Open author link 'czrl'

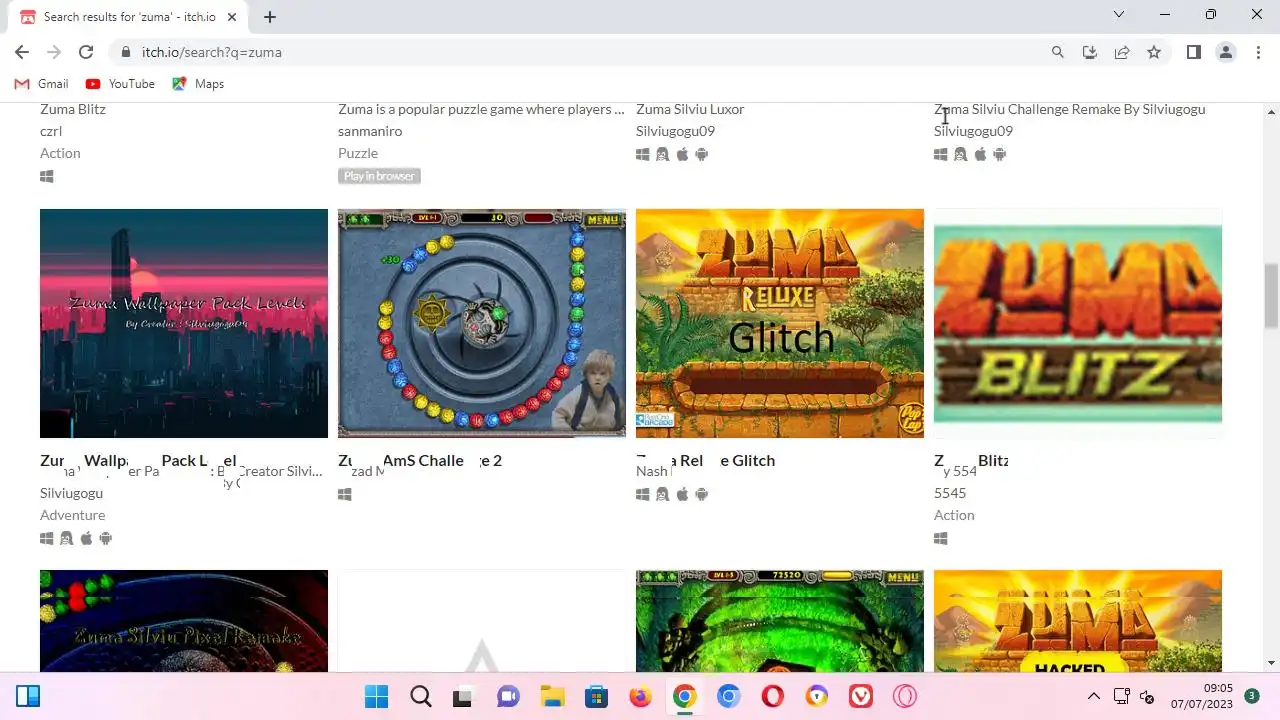click(51, 131)
